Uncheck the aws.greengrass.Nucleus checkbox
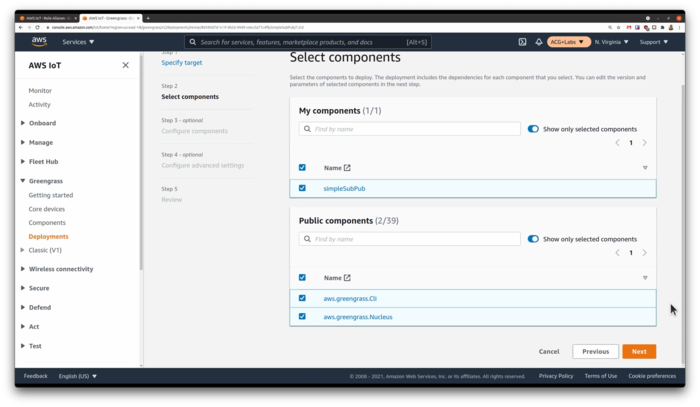Viewport: 700px width, 407px height. point(302,316)
